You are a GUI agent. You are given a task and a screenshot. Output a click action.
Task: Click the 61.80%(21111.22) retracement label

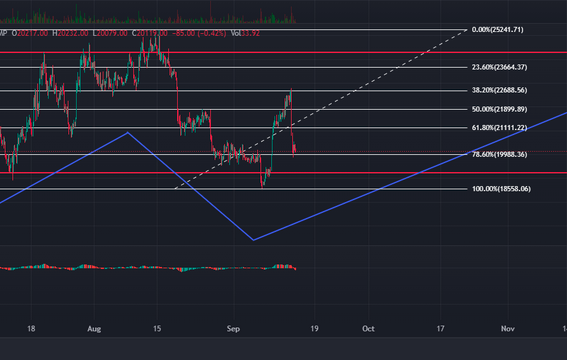pos(499,128)
